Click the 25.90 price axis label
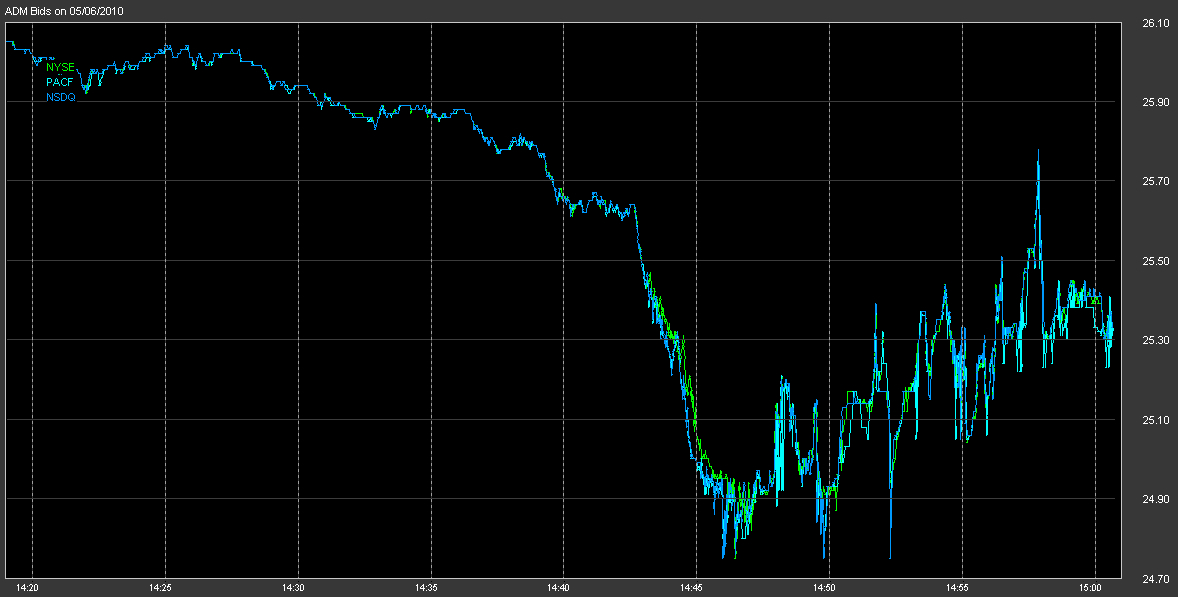This screenshot has width=1178, height=597. pyautogui.click(x=1154, y=102)
